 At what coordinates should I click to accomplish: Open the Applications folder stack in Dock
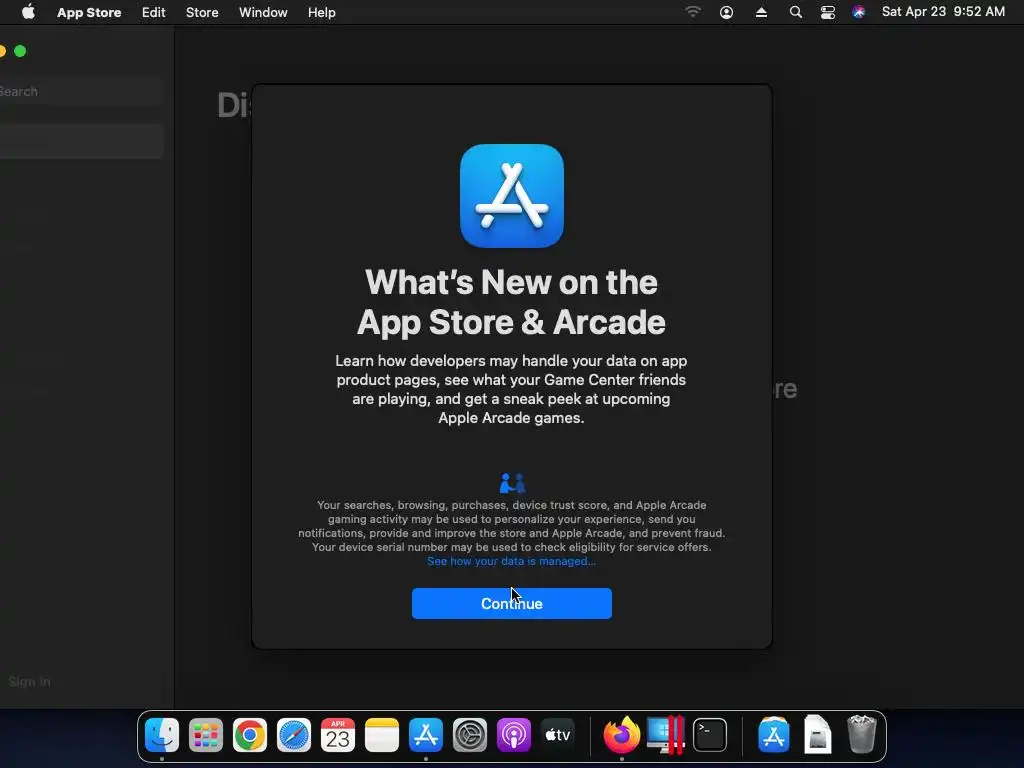point(774,735)
